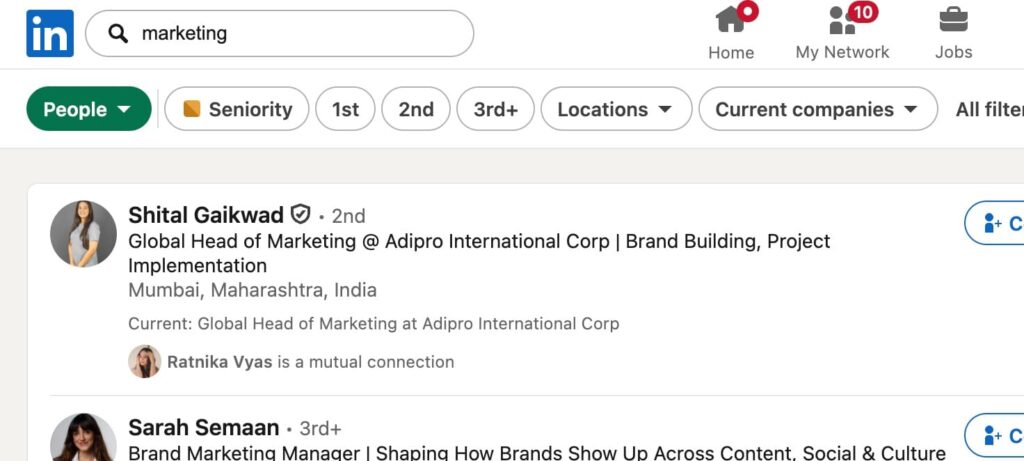
Task: Open the All filters panel
Action: [989, 109]
